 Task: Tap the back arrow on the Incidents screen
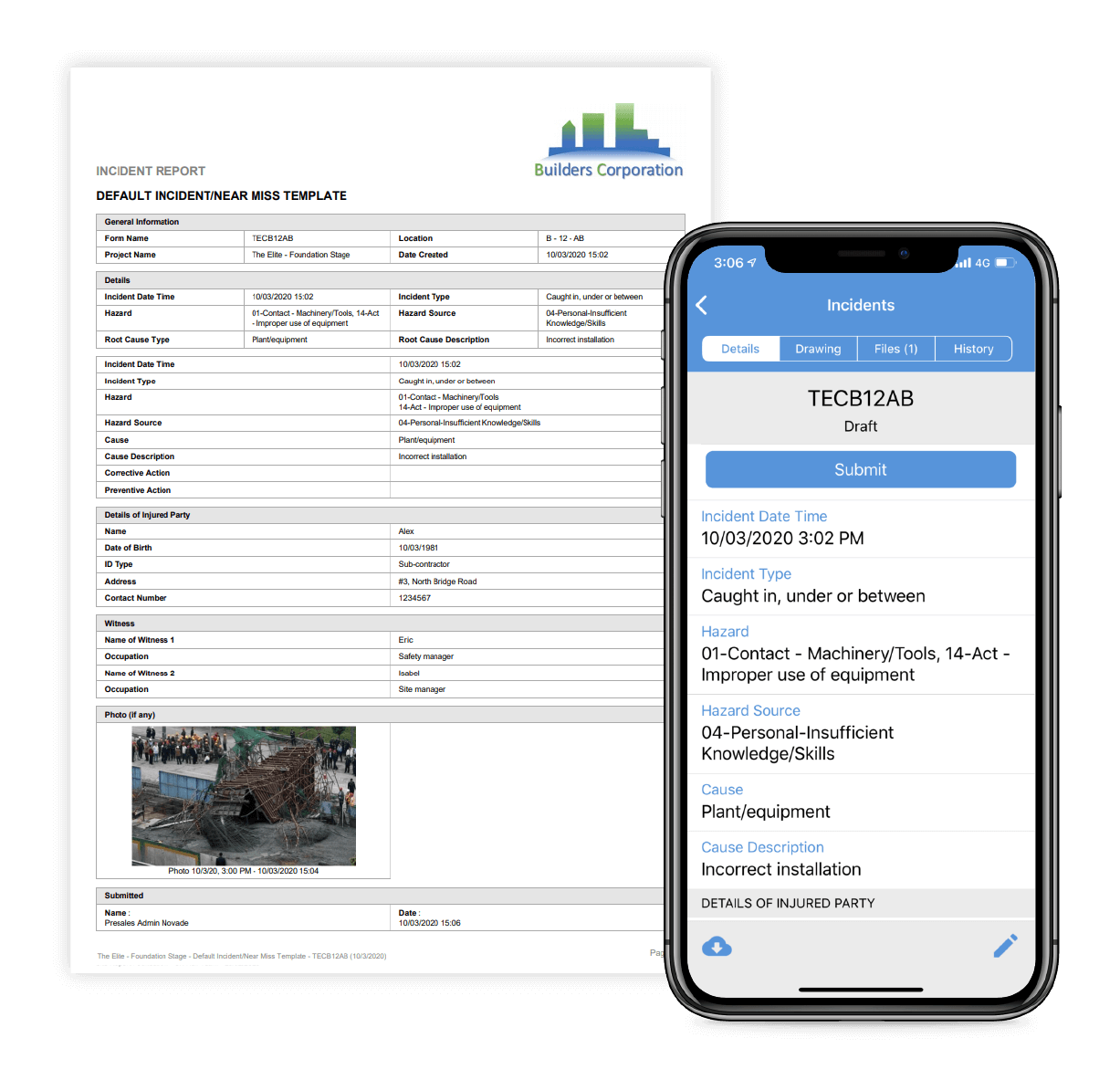coord(701,305)
